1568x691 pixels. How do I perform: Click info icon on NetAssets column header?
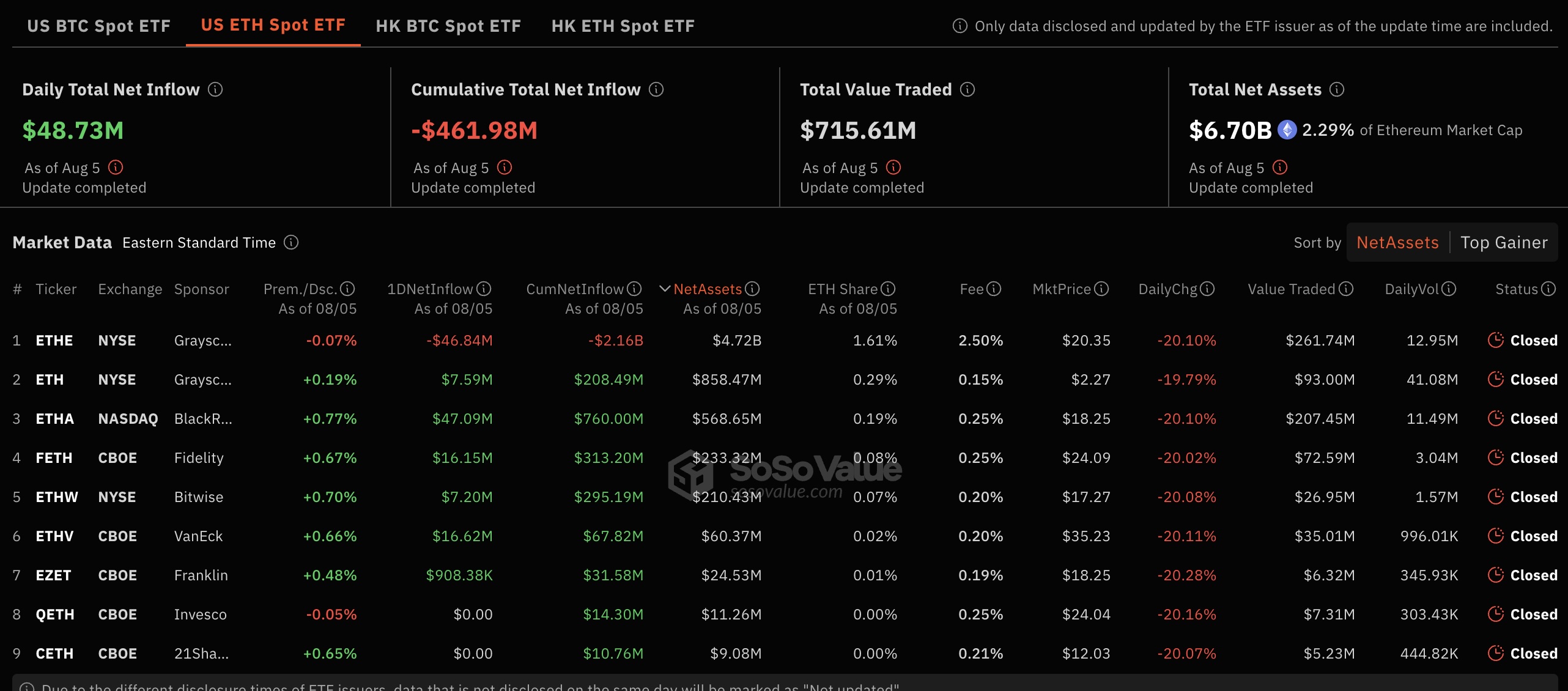(x=753, y=289)
